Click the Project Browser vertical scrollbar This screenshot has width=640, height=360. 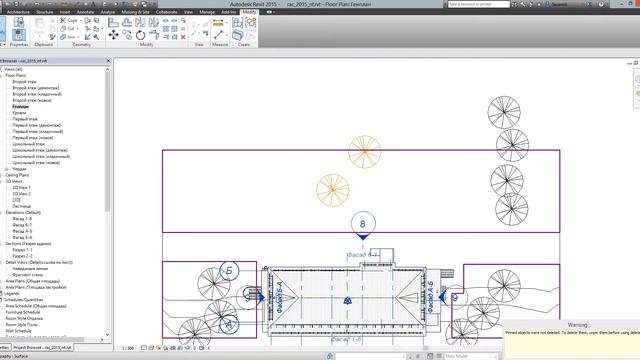[108, 142]
